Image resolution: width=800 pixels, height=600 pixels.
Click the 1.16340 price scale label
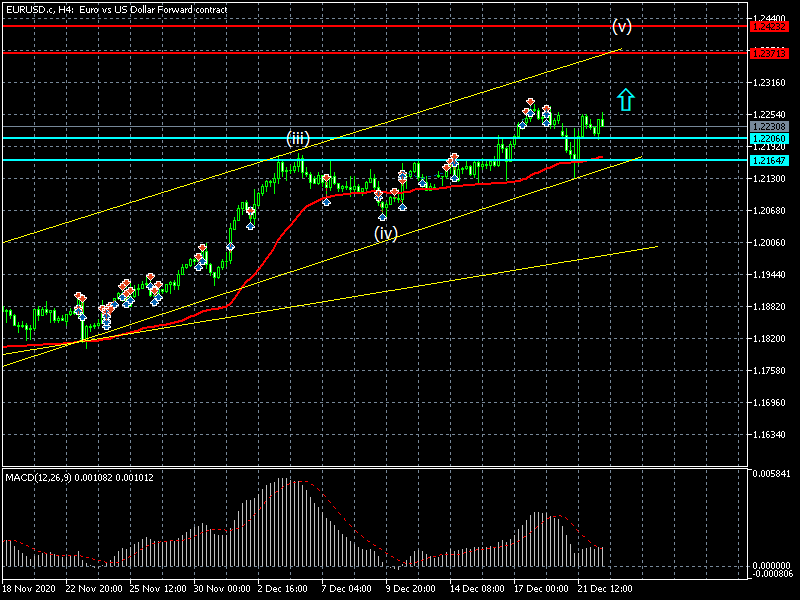pos(771,435)
